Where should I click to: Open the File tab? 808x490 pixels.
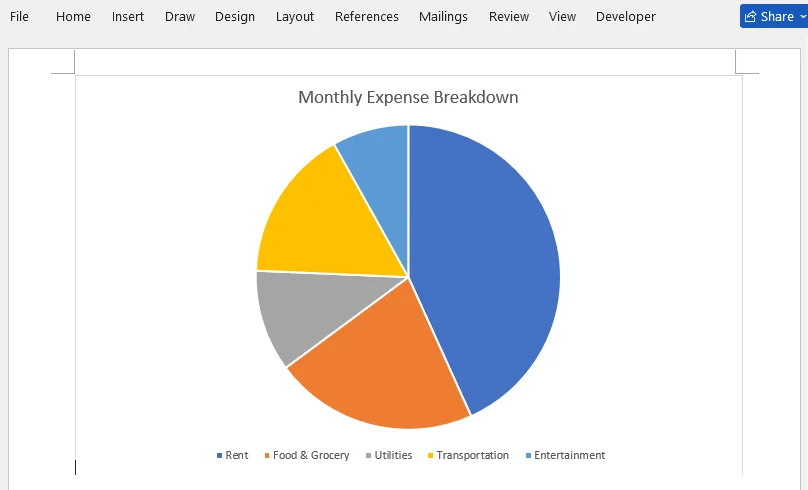click(x=19, y=16)
